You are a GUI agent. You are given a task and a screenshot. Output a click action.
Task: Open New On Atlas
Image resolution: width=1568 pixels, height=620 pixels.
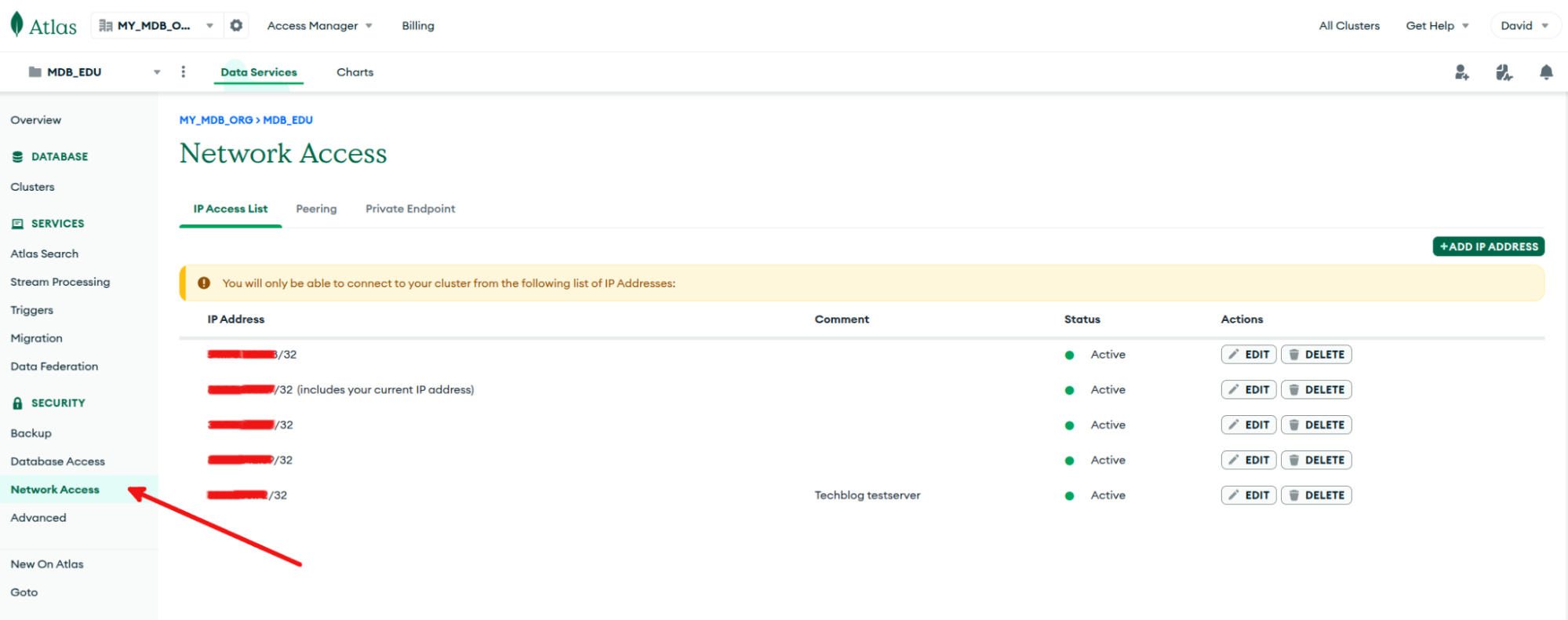tap(47, 564)
